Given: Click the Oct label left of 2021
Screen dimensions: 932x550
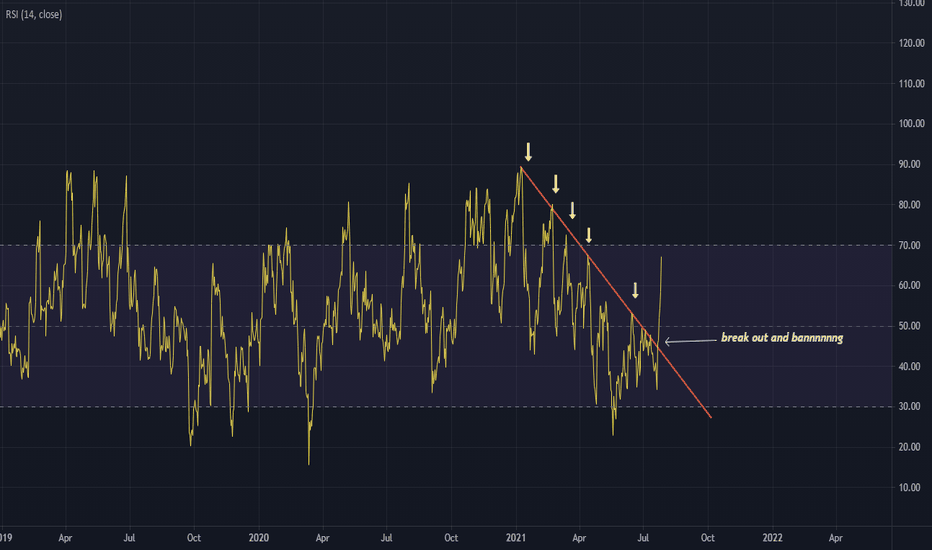Looking at the screenshot, I should pyautogui.click(x=451, y=538).
